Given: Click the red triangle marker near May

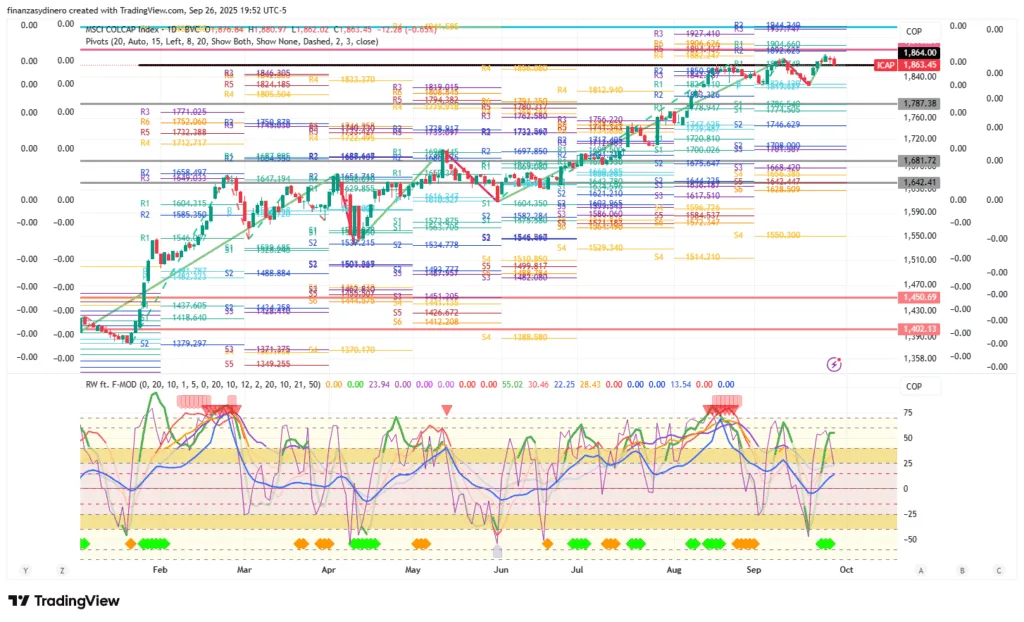Looking at the screenshot, I should click(446, 409).
